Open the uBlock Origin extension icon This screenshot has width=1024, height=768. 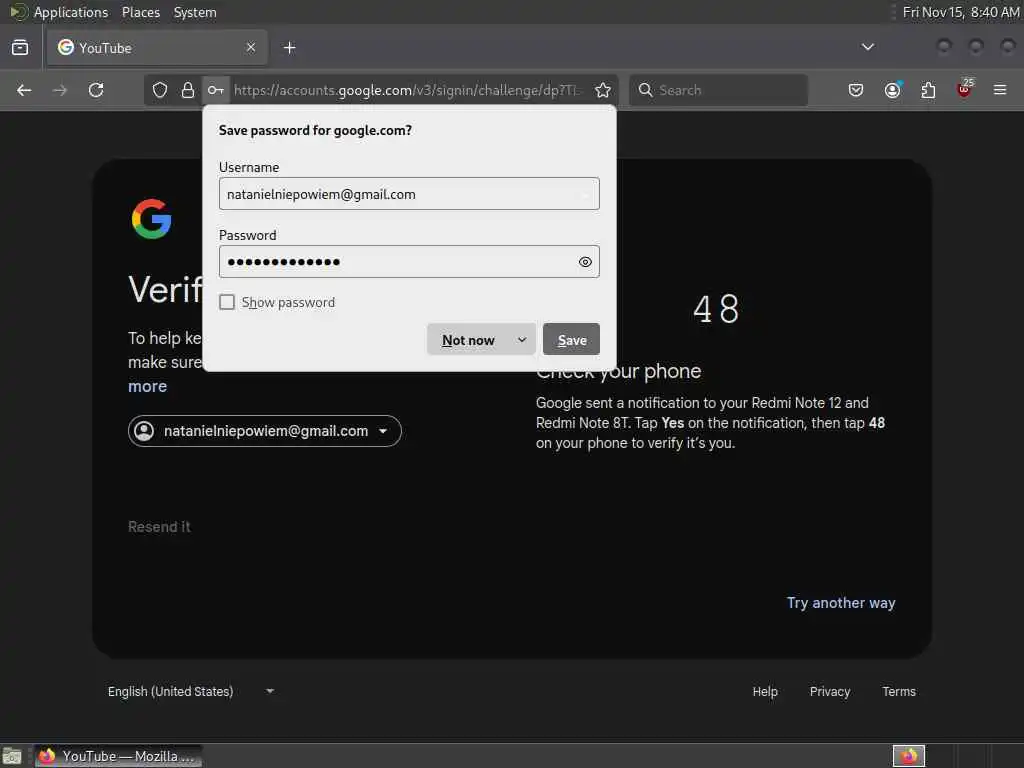965,89
